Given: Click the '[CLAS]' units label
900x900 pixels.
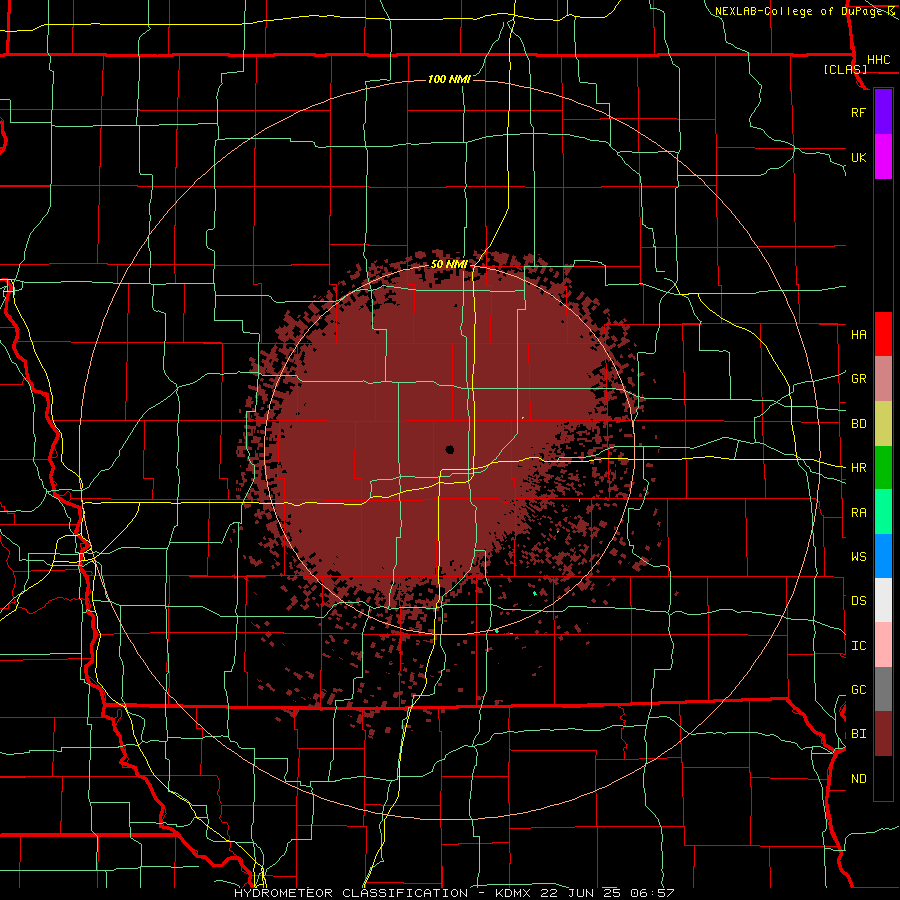Looking at the screenshot, I should (845, 69).
